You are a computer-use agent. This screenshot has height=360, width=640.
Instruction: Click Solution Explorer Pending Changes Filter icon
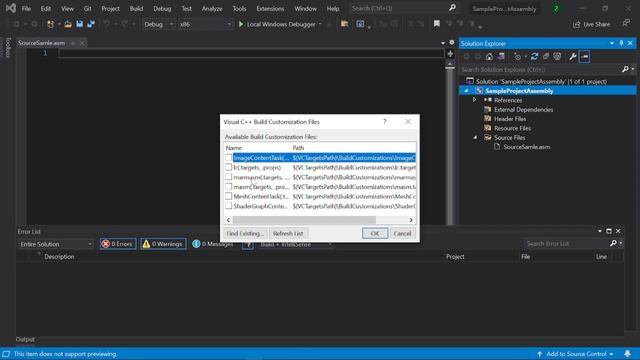[x=518, y=57]
